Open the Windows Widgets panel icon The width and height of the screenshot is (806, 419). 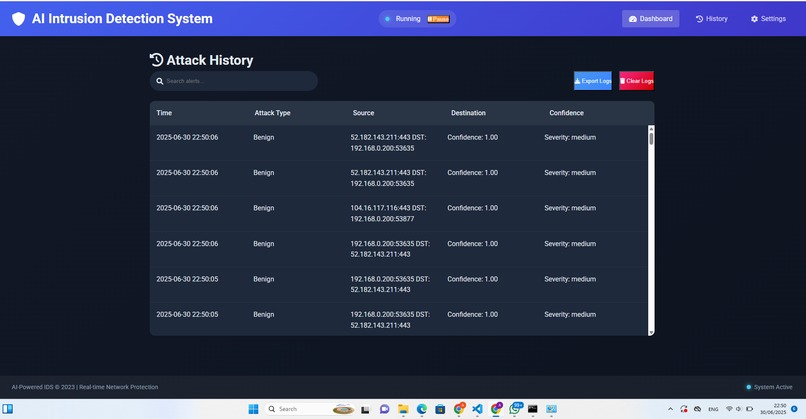pos(8,409)
